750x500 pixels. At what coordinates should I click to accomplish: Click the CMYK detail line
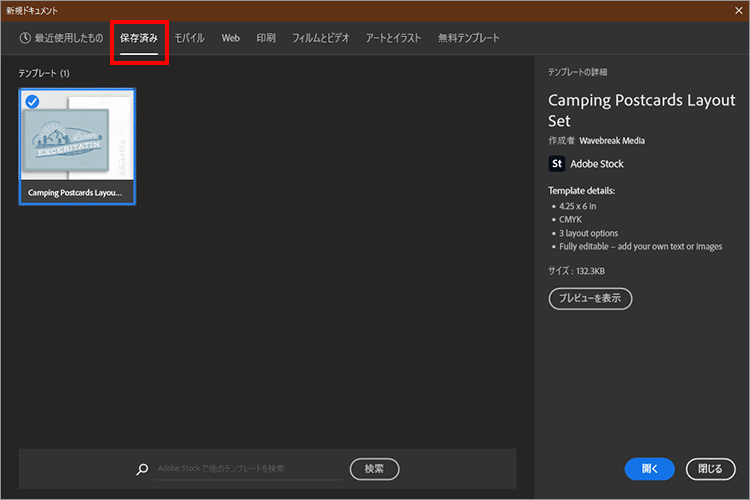(x=570, y=220)
